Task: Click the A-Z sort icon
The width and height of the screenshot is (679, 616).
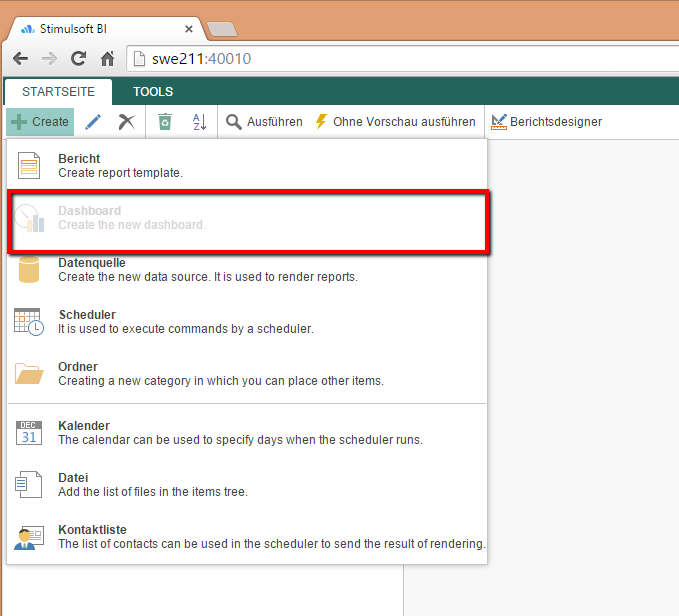Action: (199, 122)
